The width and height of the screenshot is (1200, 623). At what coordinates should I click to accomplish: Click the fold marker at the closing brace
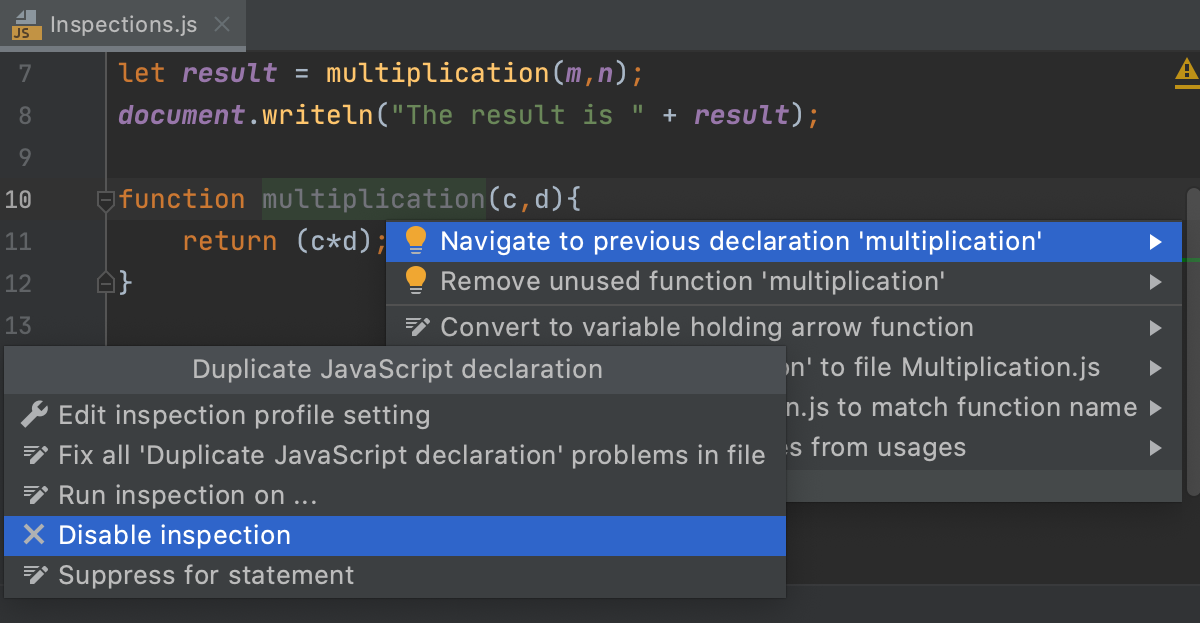point(105,283)
